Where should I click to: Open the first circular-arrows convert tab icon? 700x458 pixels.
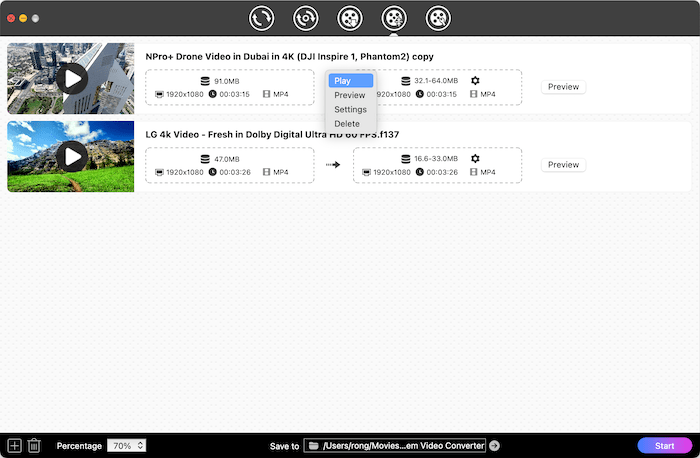[x=262, y=17]
